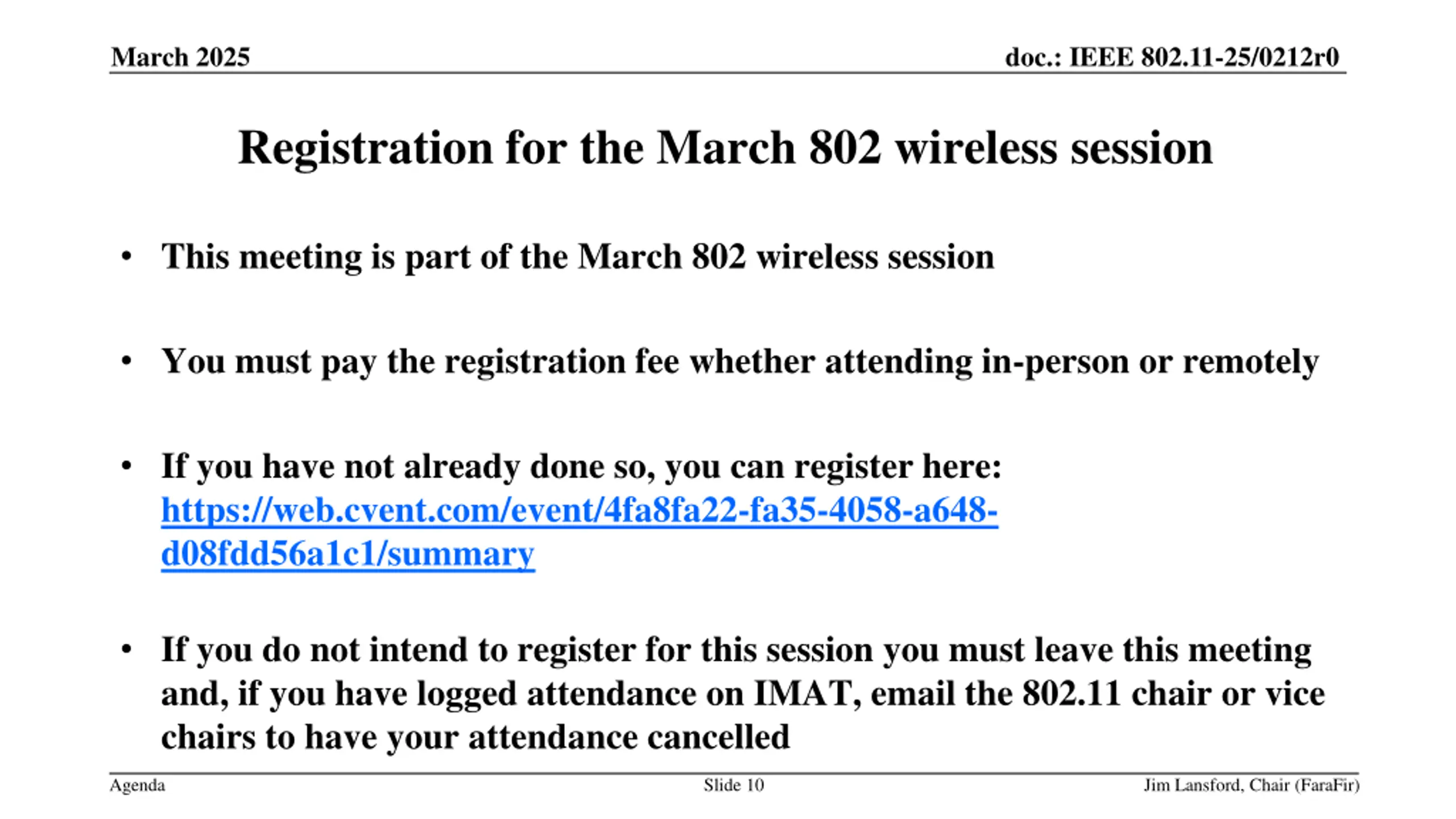
Task: Click the "March 2025" header date
Action: click(180, 57)
